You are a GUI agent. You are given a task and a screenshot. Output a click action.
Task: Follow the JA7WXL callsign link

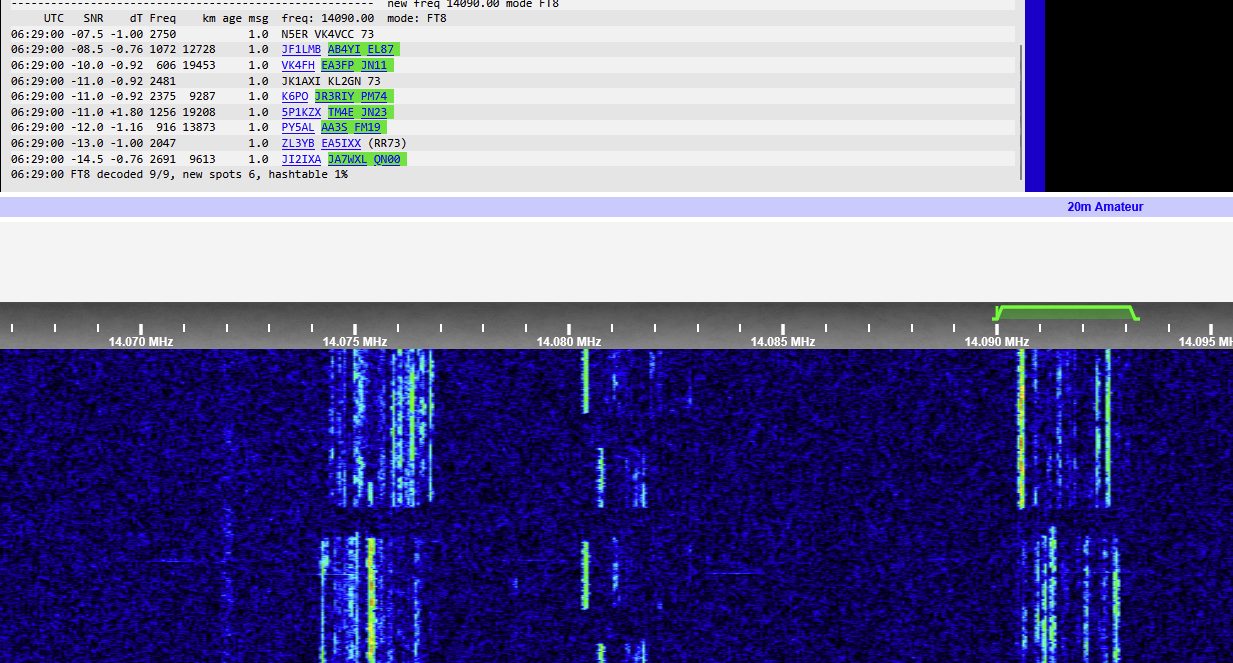tap(347, 159)
